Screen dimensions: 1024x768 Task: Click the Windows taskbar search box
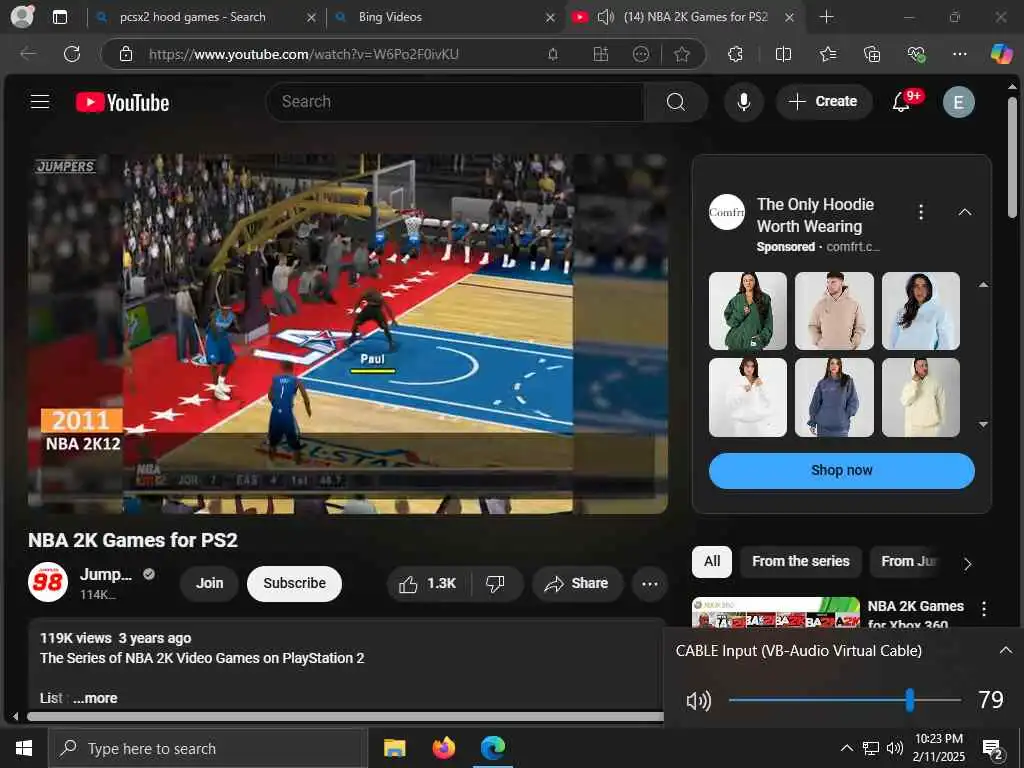coord(207,748)
